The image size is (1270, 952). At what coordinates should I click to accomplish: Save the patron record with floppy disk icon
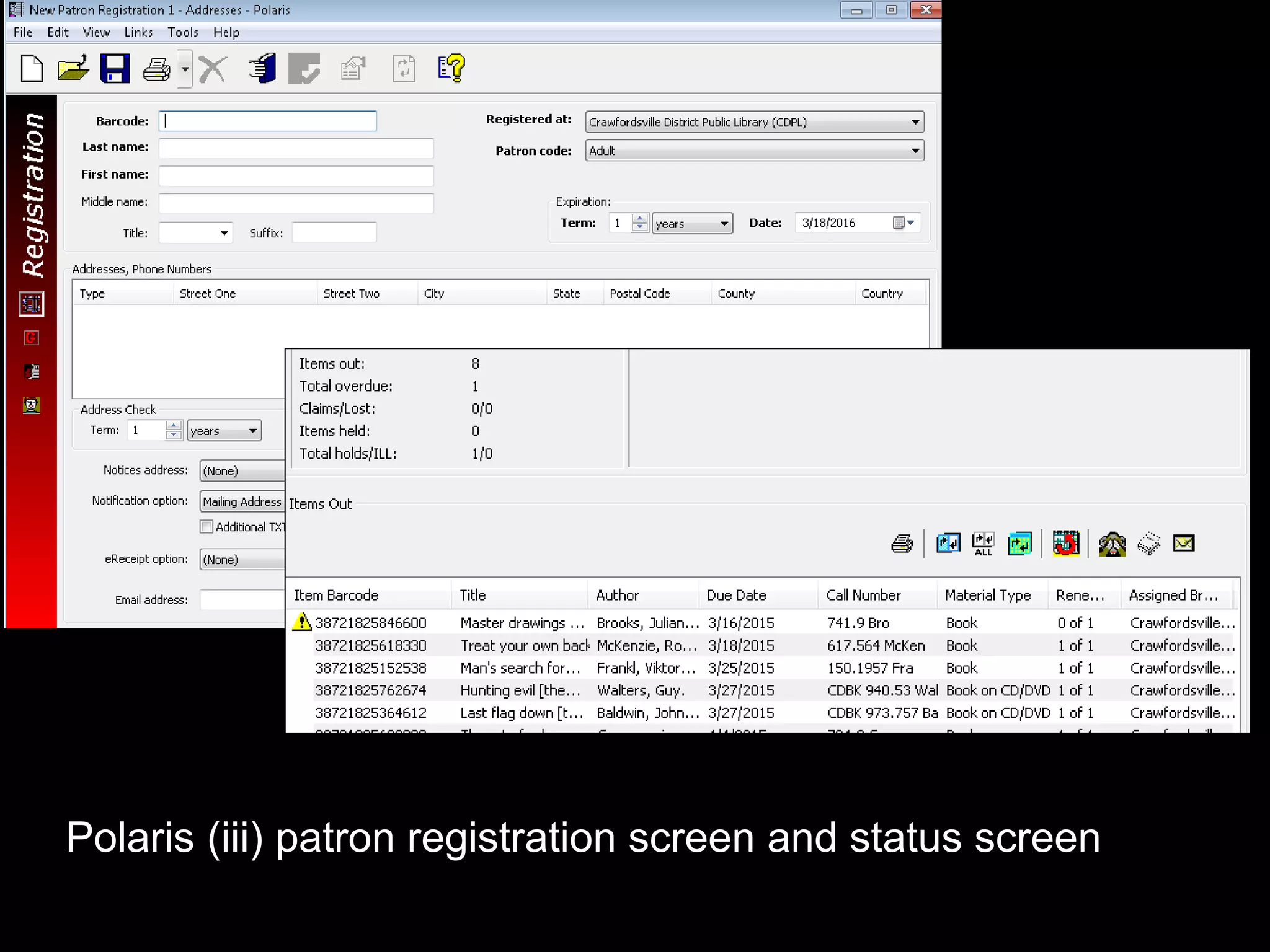click(x=115, y=68)
